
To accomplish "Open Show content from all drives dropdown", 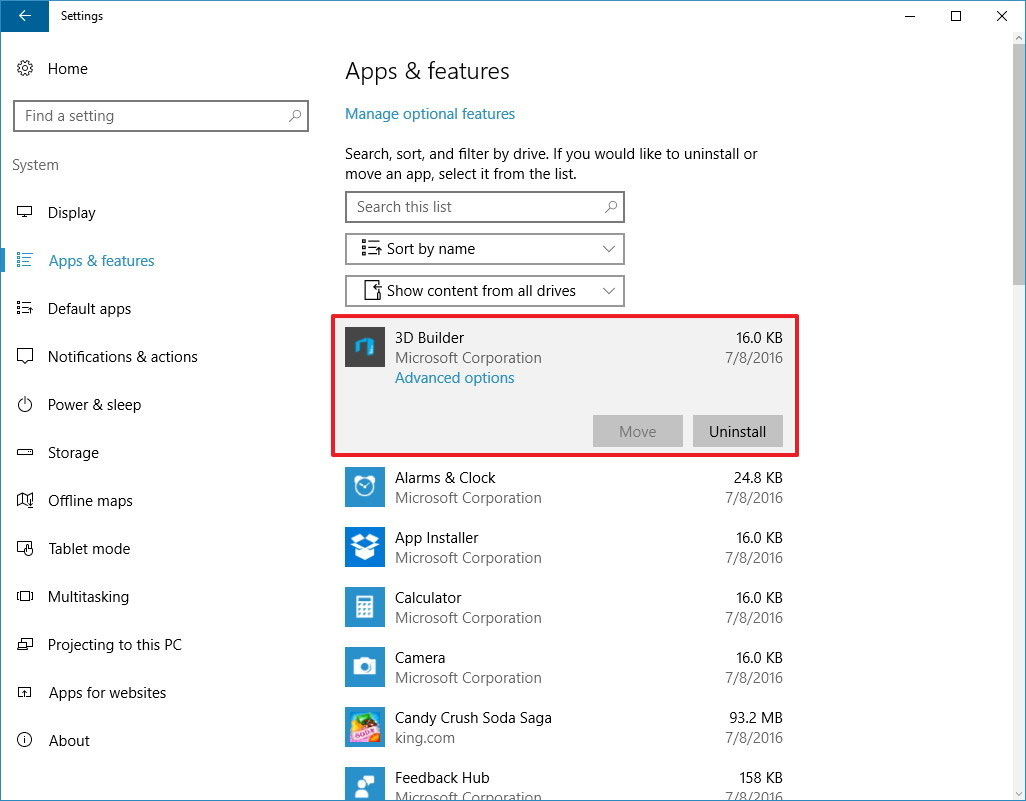I will point(484,291).
